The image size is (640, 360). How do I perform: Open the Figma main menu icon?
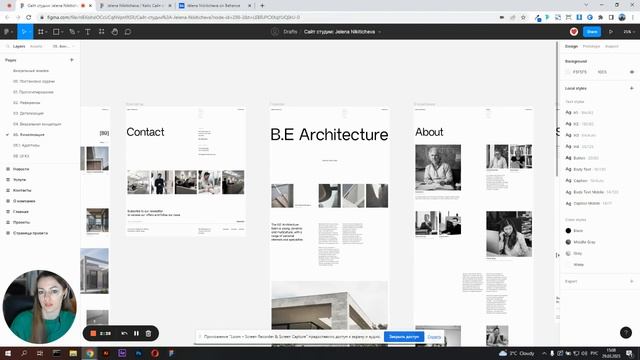(7, 32)
